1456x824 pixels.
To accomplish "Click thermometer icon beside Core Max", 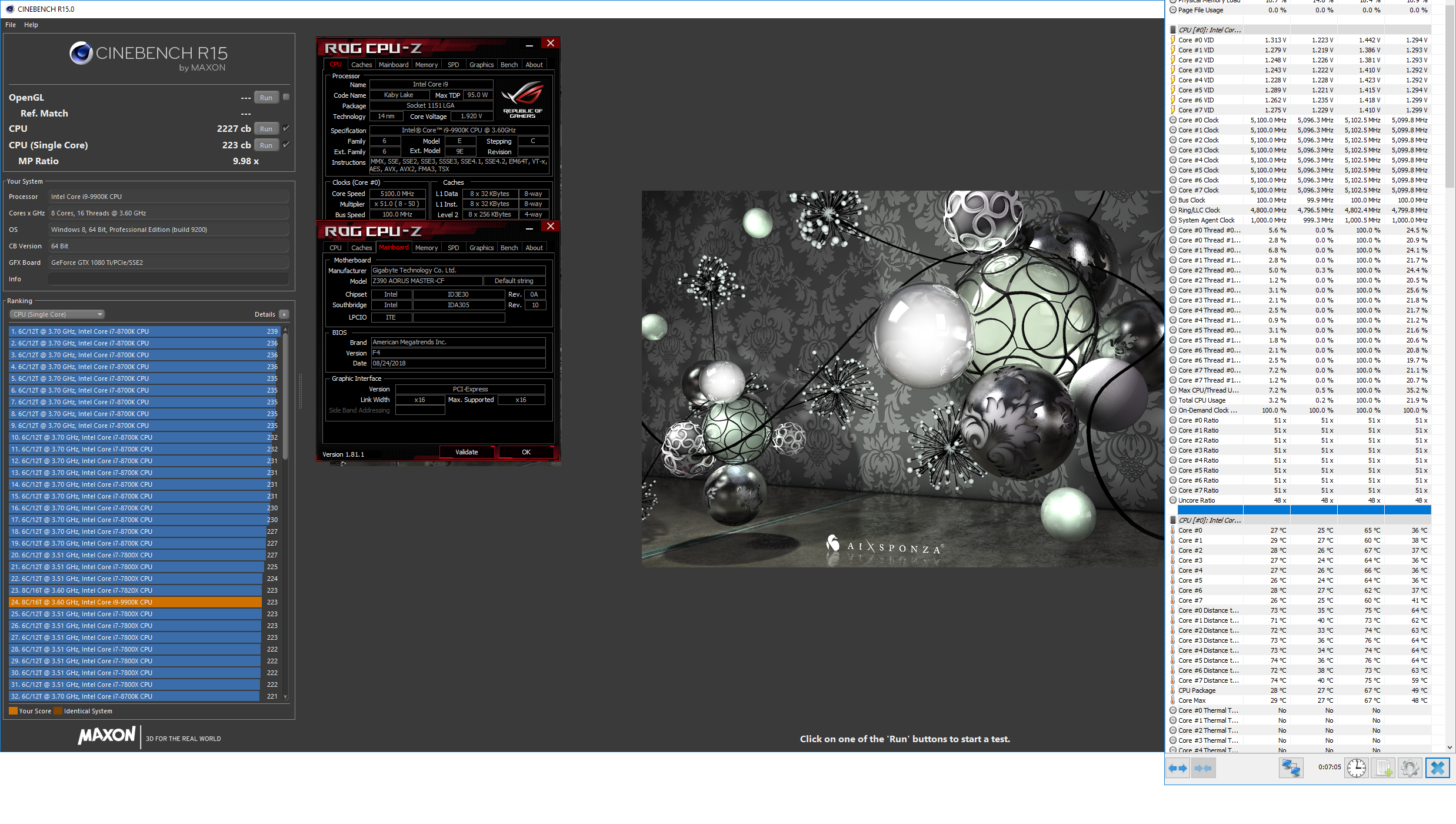I will pos(1172,700).
